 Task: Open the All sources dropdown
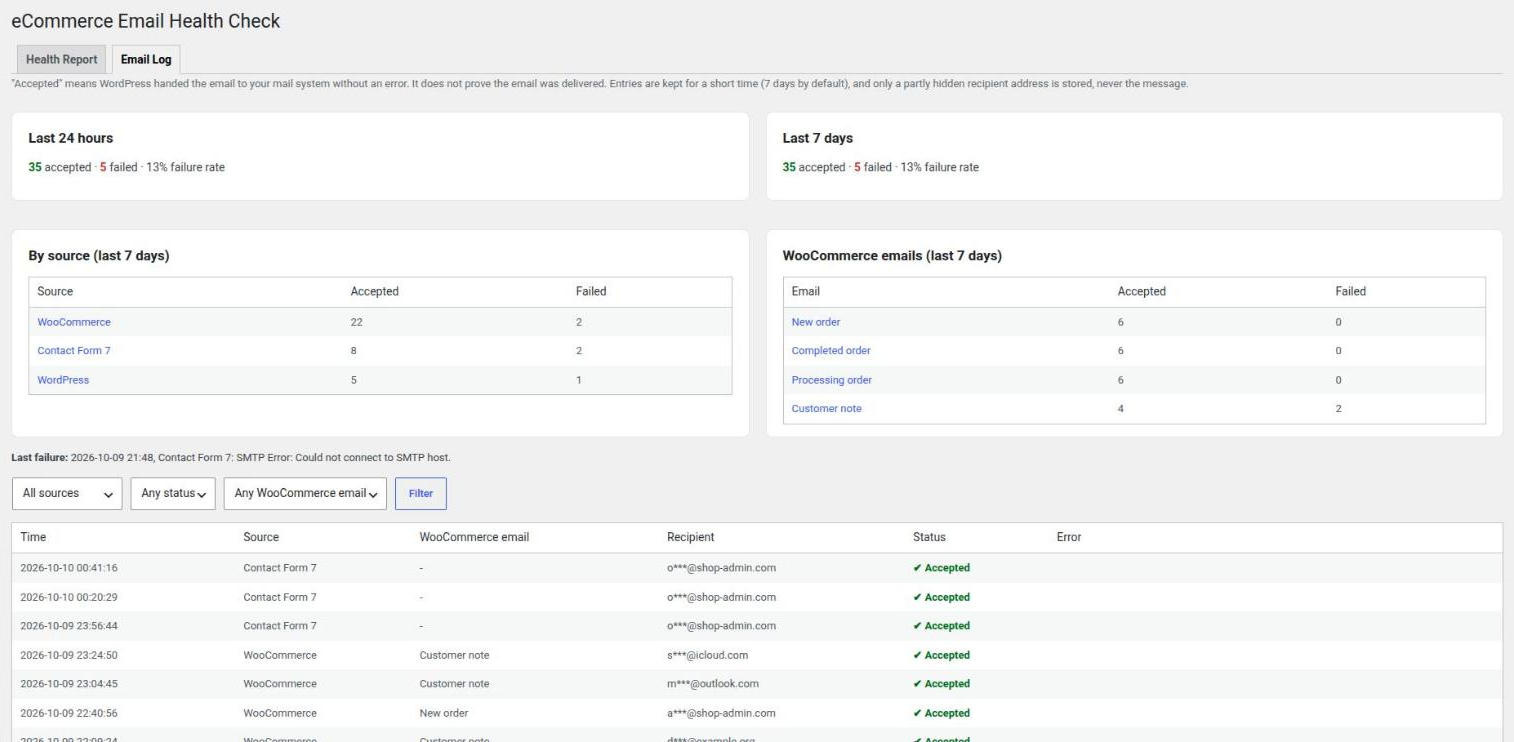(67, 493)
